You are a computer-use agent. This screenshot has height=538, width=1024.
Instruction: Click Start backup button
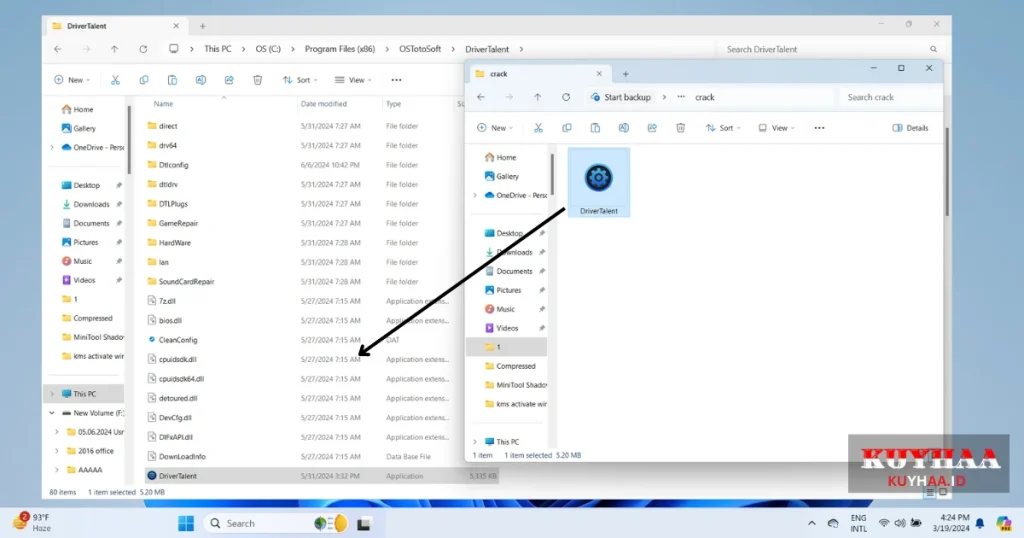tap(620, 97)
